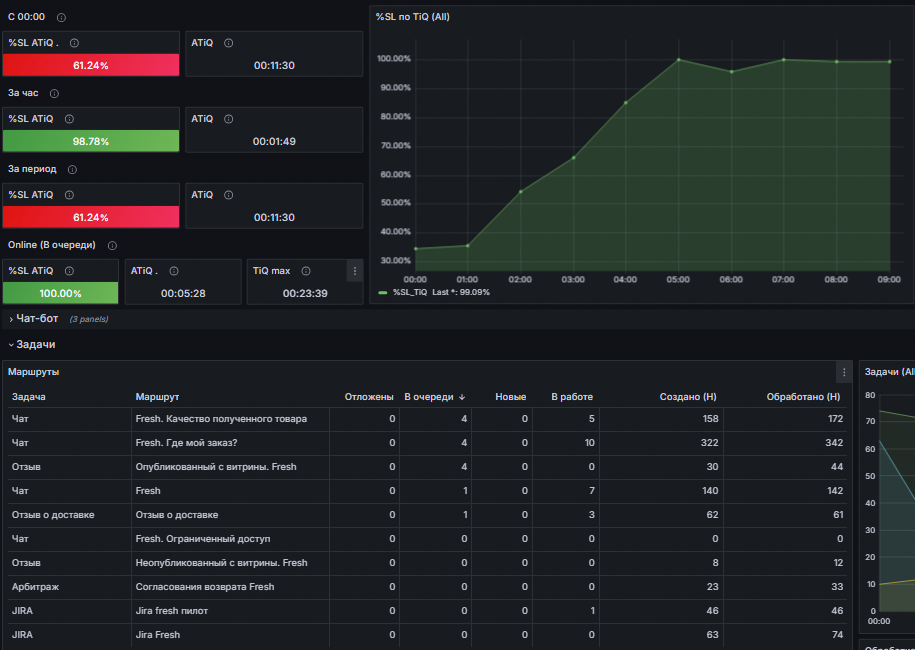Click info icon on ATiQ 00:01:49 panel

[x=229, y=119]
